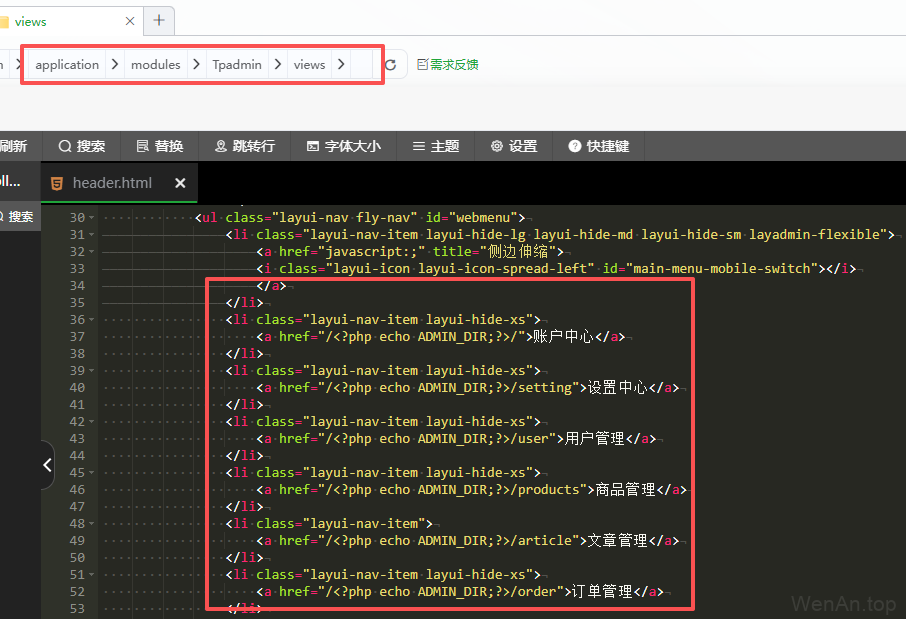This screenshot has width=906, height=619.
Task: Open a new tab with plus button
Action: point(159,21)
